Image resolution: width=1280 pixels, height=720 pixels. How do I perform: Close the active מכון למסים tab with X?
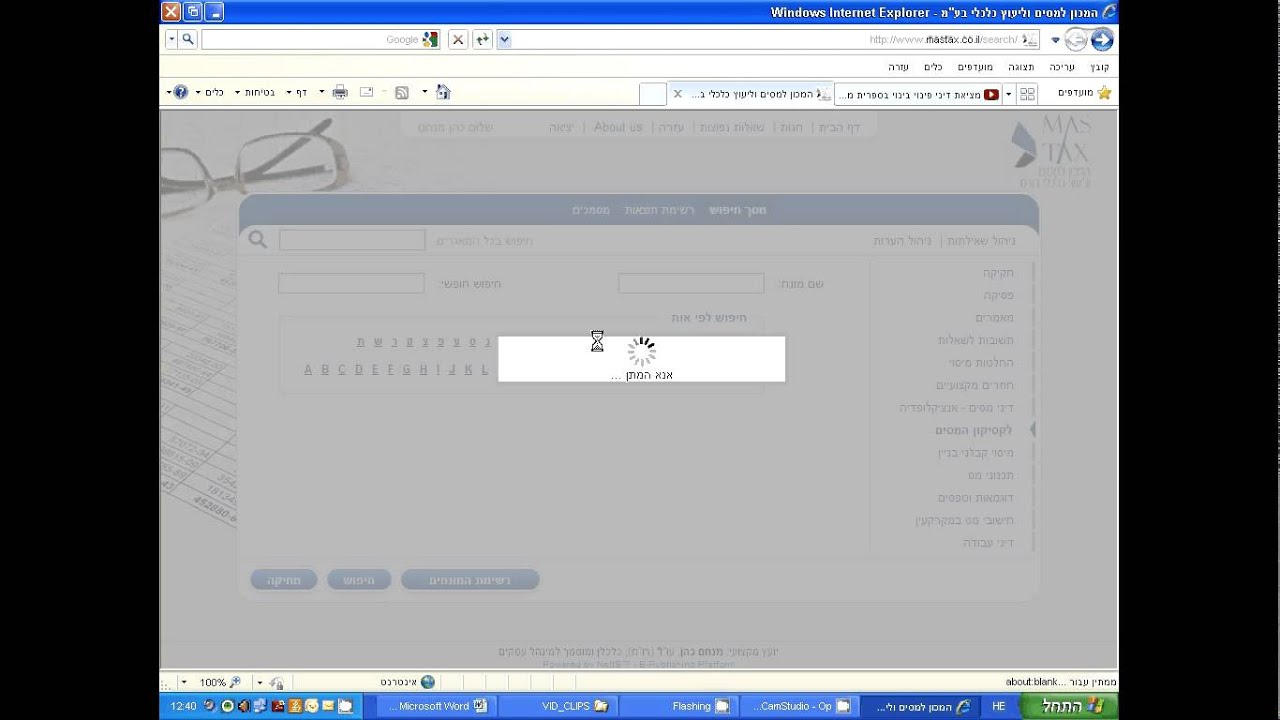(677, 94)
